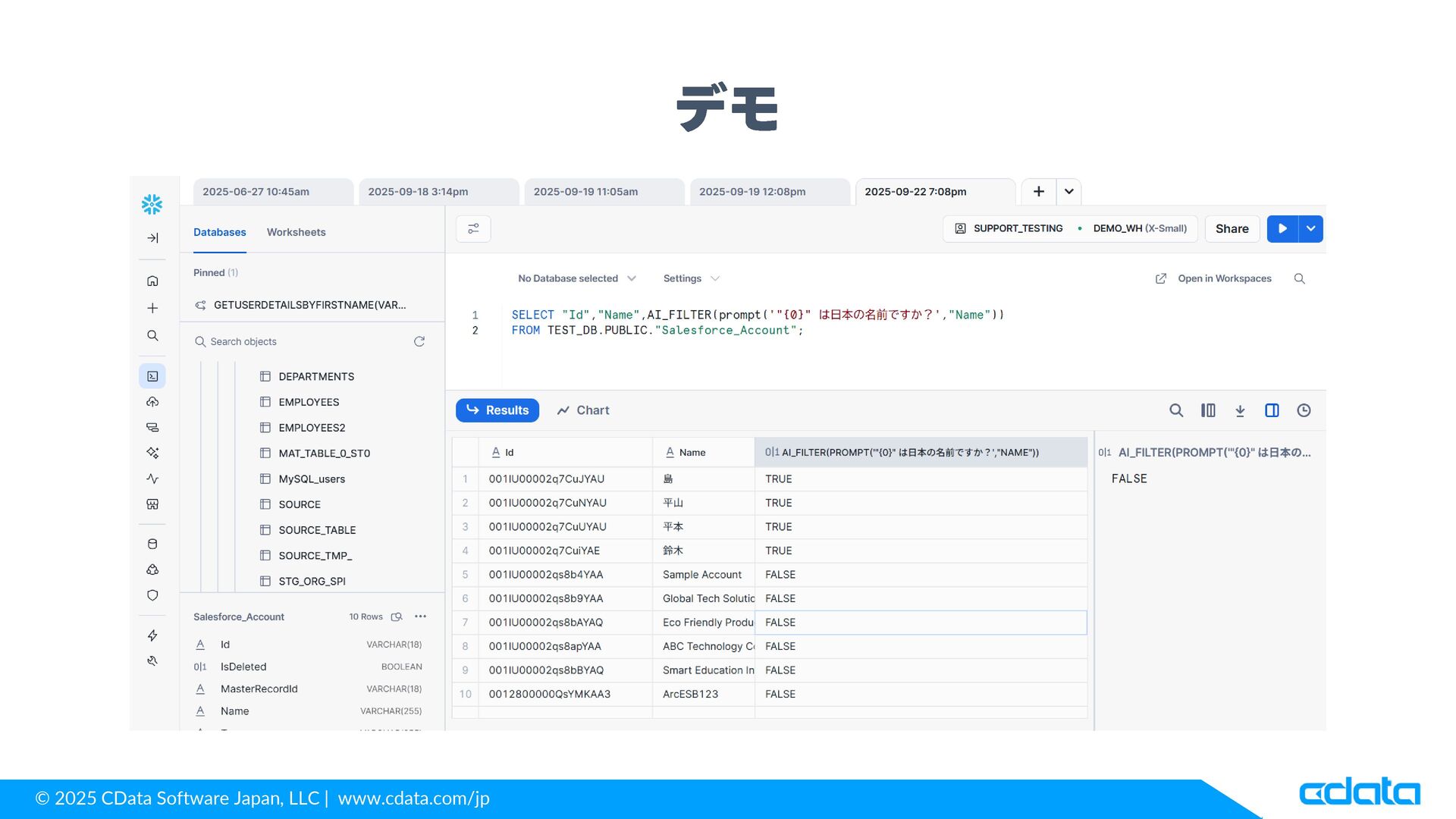Toggle the results detail side panel
1456x819 pixels.
click(x=1272, y=410)
